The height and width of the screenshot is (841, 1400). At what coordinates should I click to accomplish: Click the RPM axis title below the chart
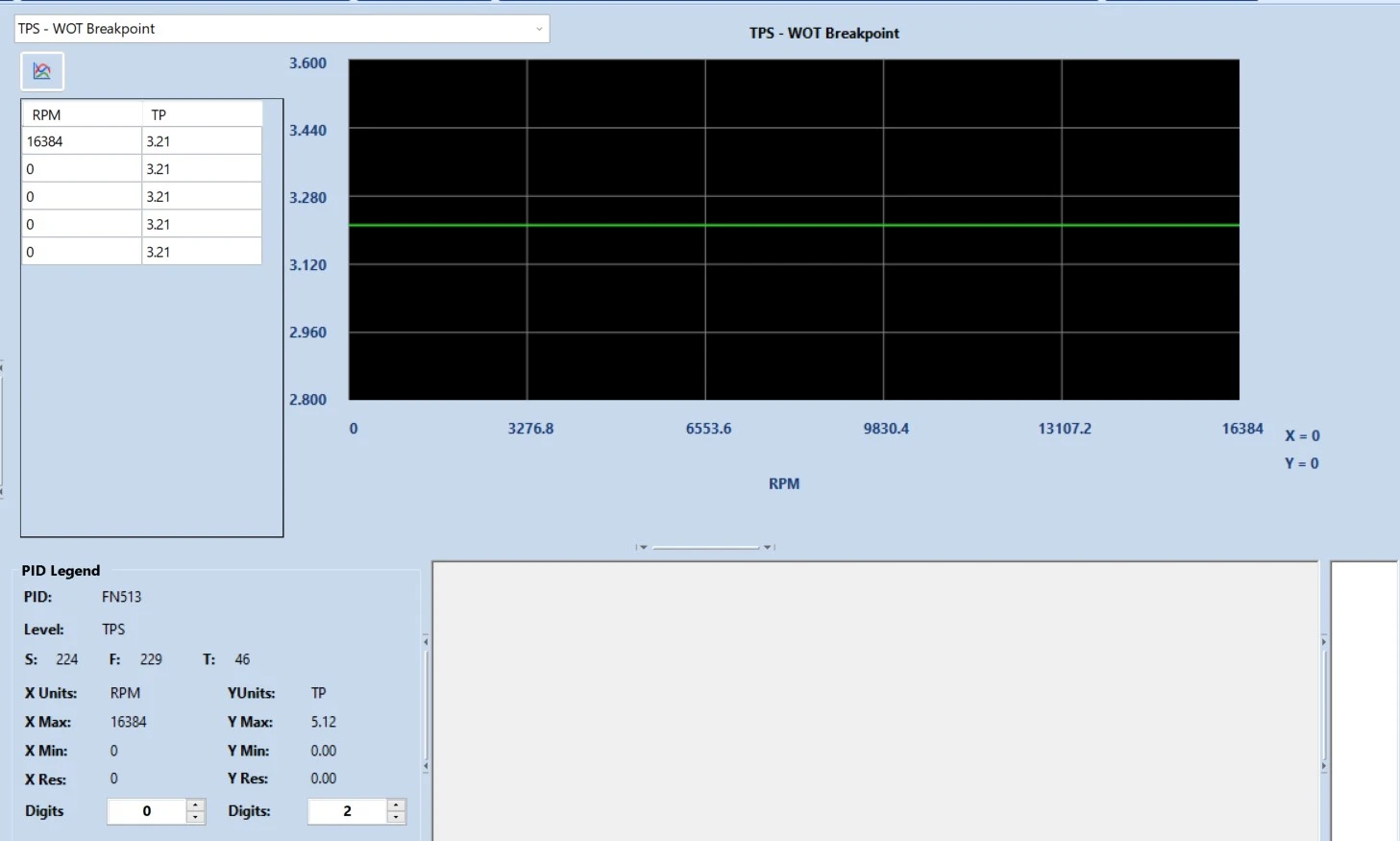point(784,483)
